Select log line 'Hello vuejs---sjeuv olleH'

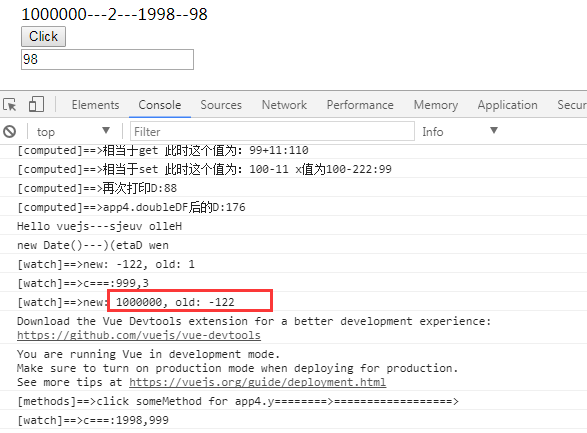point(100,226)
